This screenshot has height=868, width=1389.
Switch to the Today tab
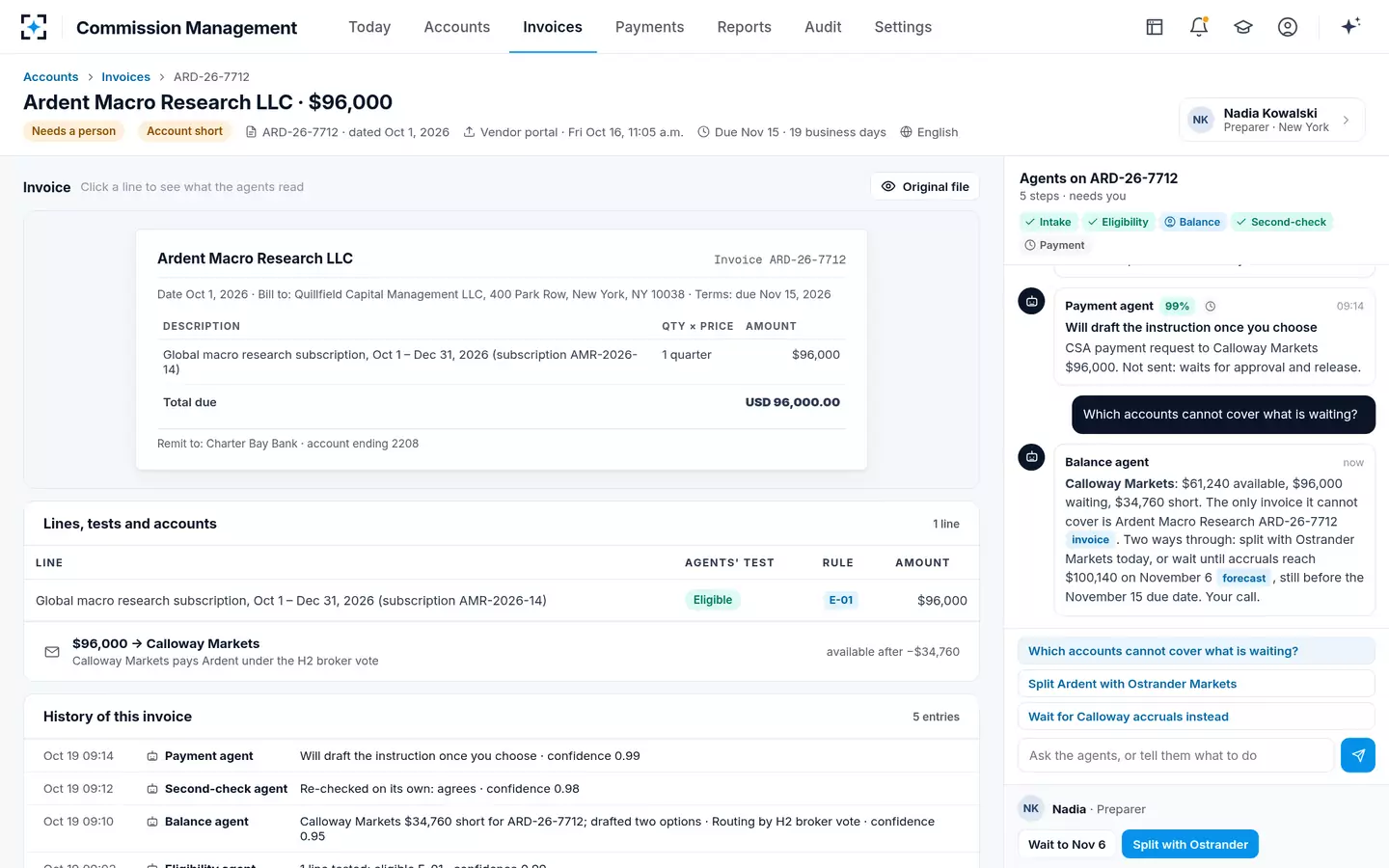pos(369,27)
